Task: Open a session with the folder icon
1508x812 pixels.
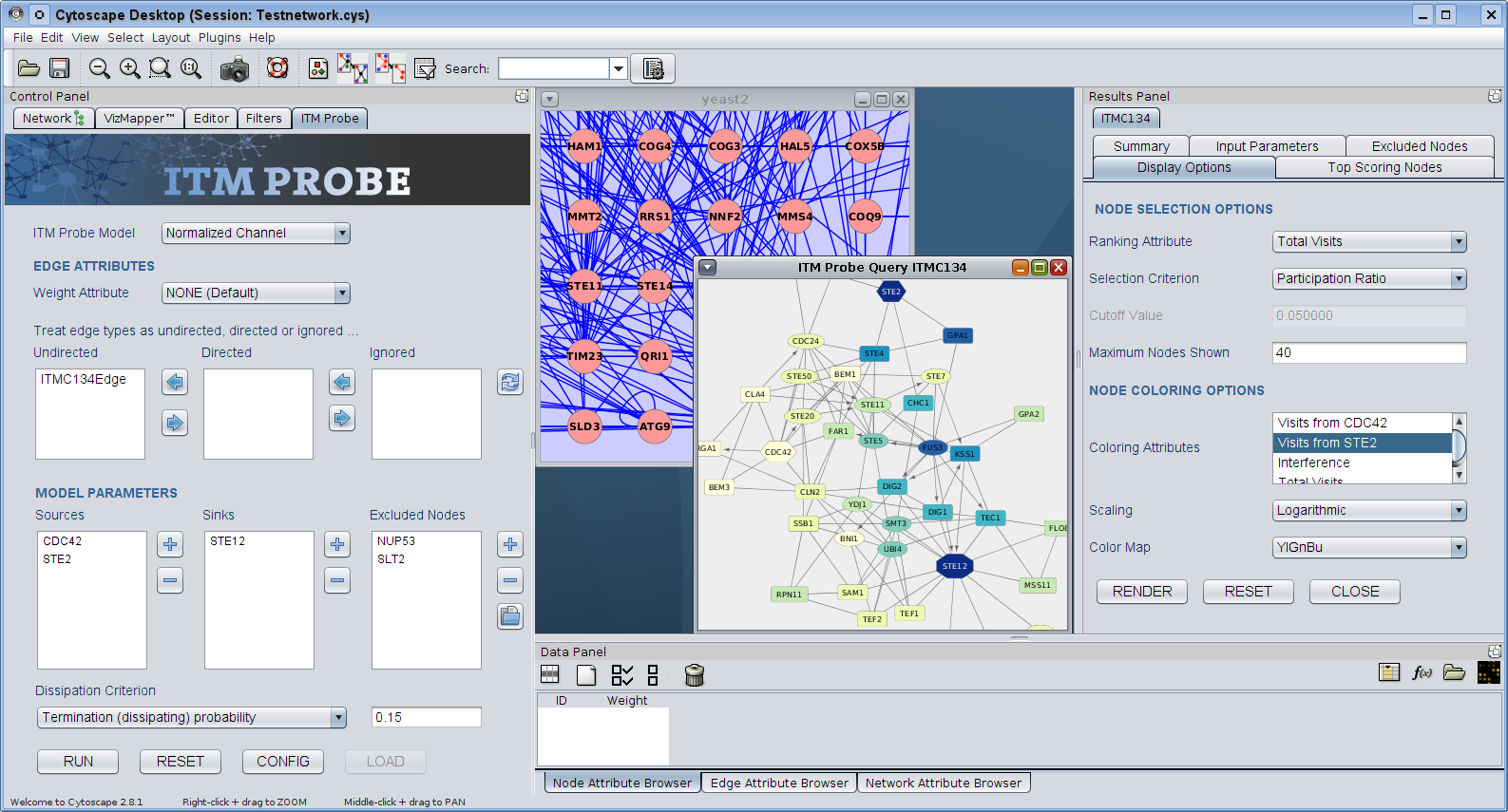Action: (29, 68)
